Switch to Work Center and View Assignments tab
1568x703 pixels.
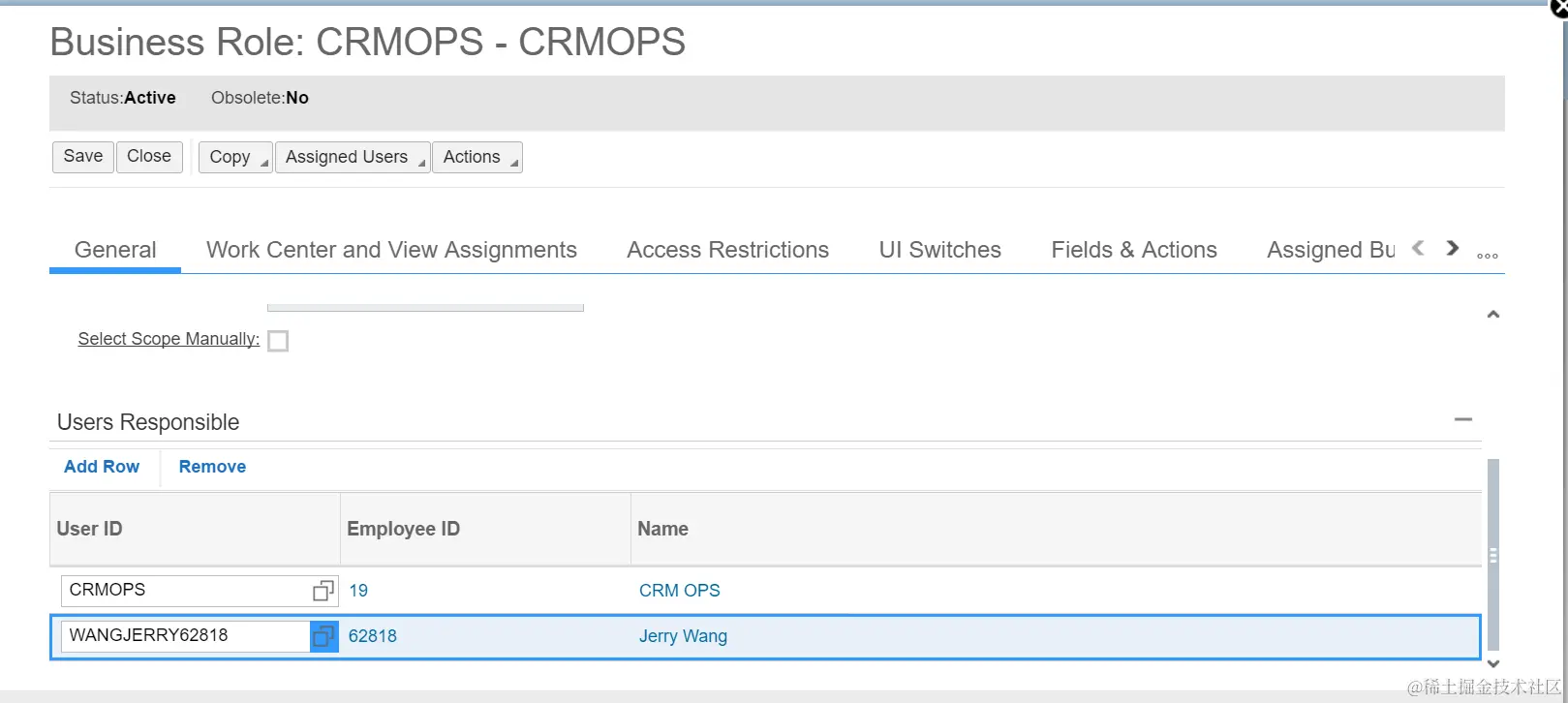(x=391, y=250)
